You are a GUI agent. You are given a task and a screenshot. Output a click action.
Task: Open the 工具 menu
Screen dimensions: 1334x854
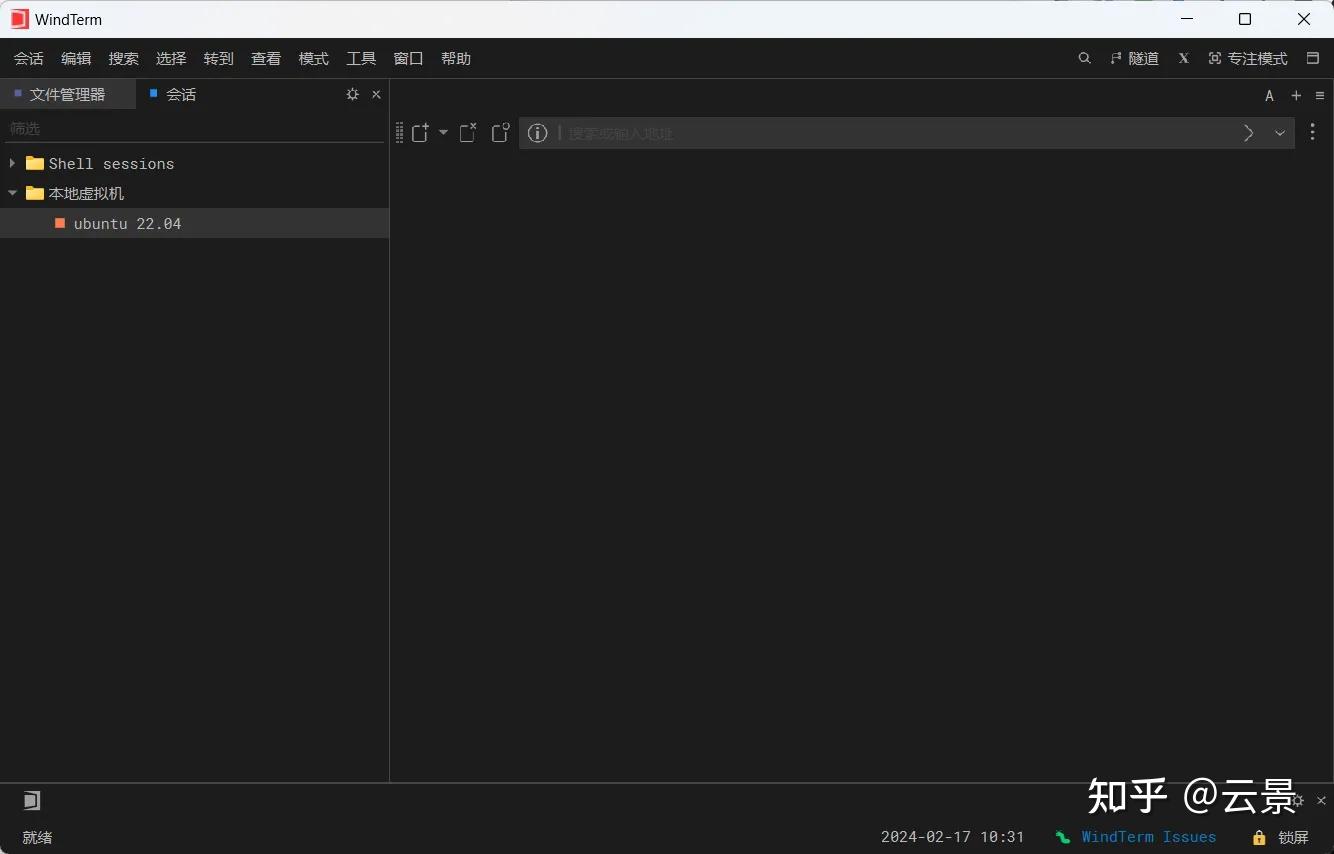(x=361, y=58)
